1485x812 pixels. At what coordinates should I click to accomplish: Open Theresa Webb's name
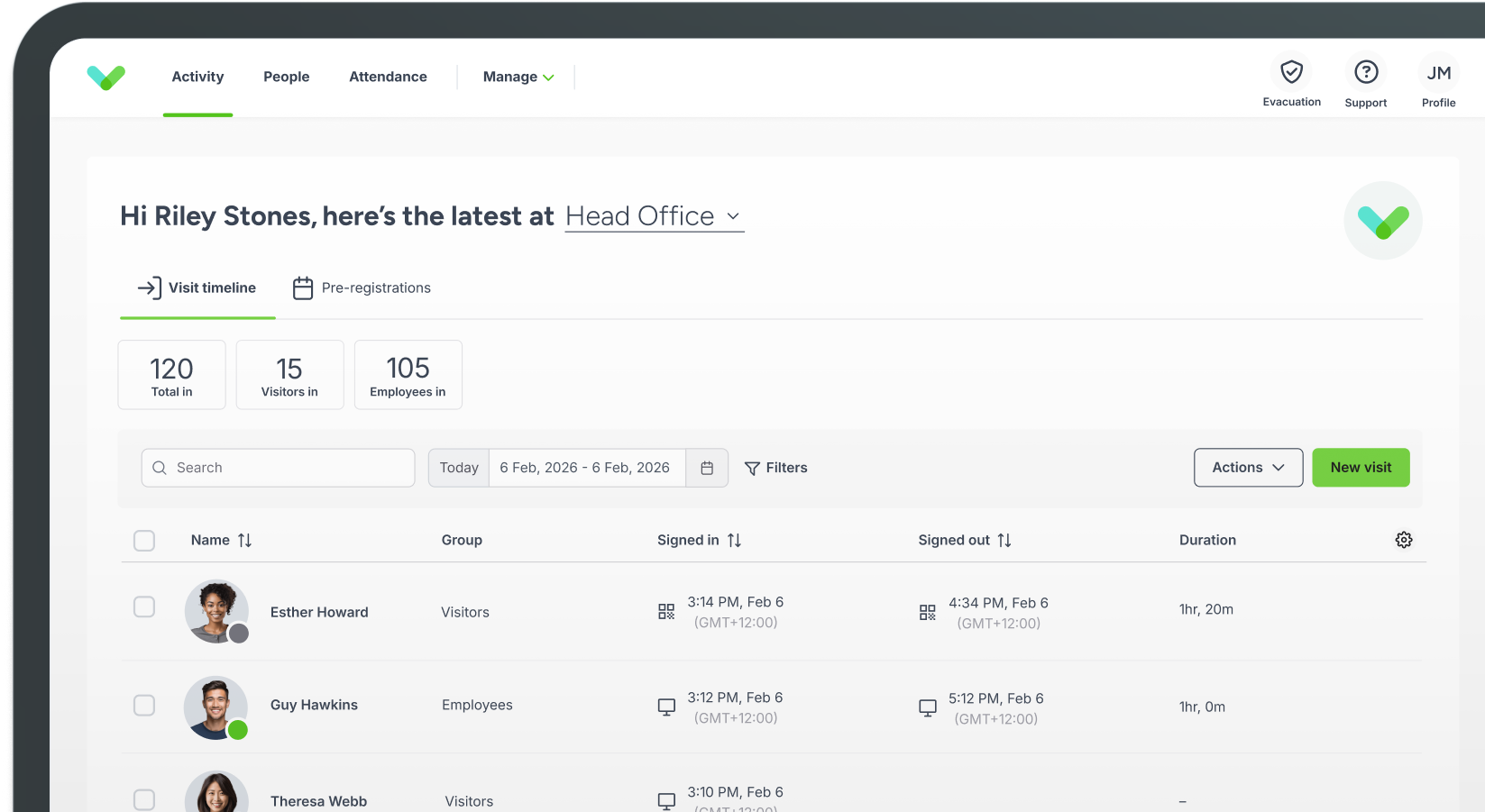(x=318, y=802)
